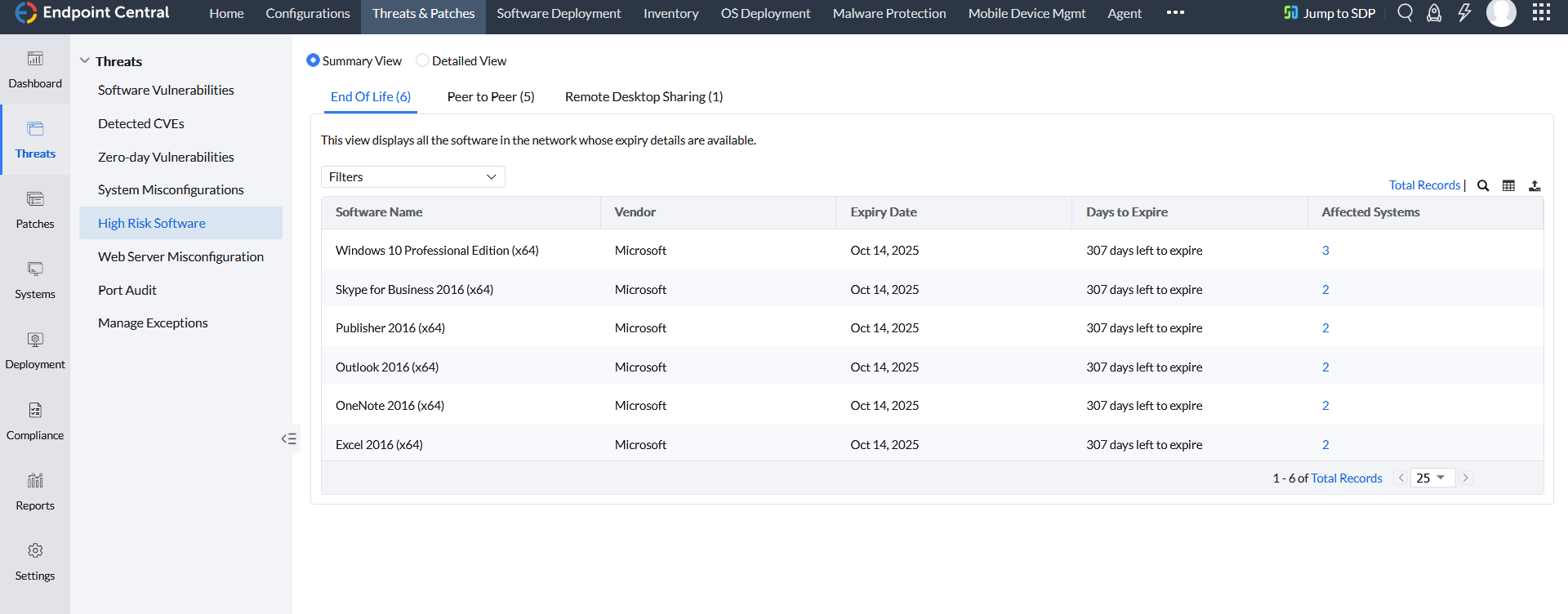The height and width of the screenshot is (614, 1568).
Task: Open the more menus ellipsis
Action: tap(1175, 12)
